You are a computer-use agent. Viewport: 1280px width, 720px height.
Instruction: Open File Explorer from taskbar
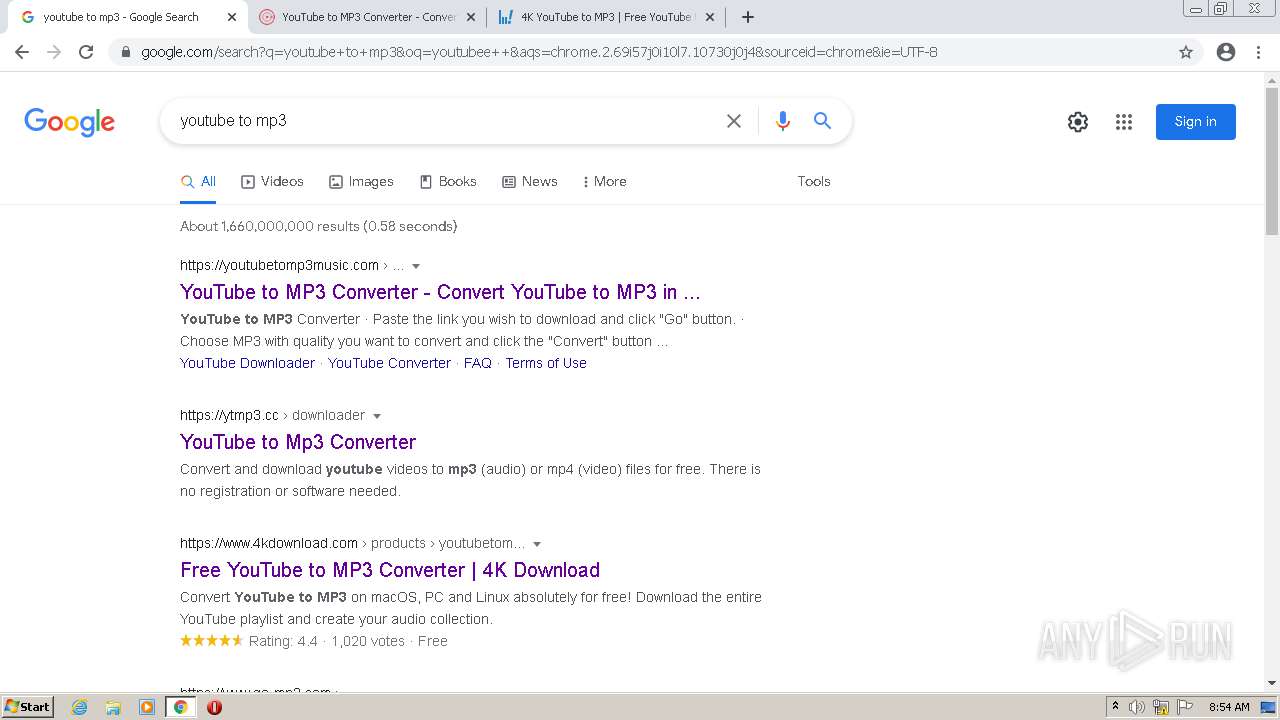point(113,707)
